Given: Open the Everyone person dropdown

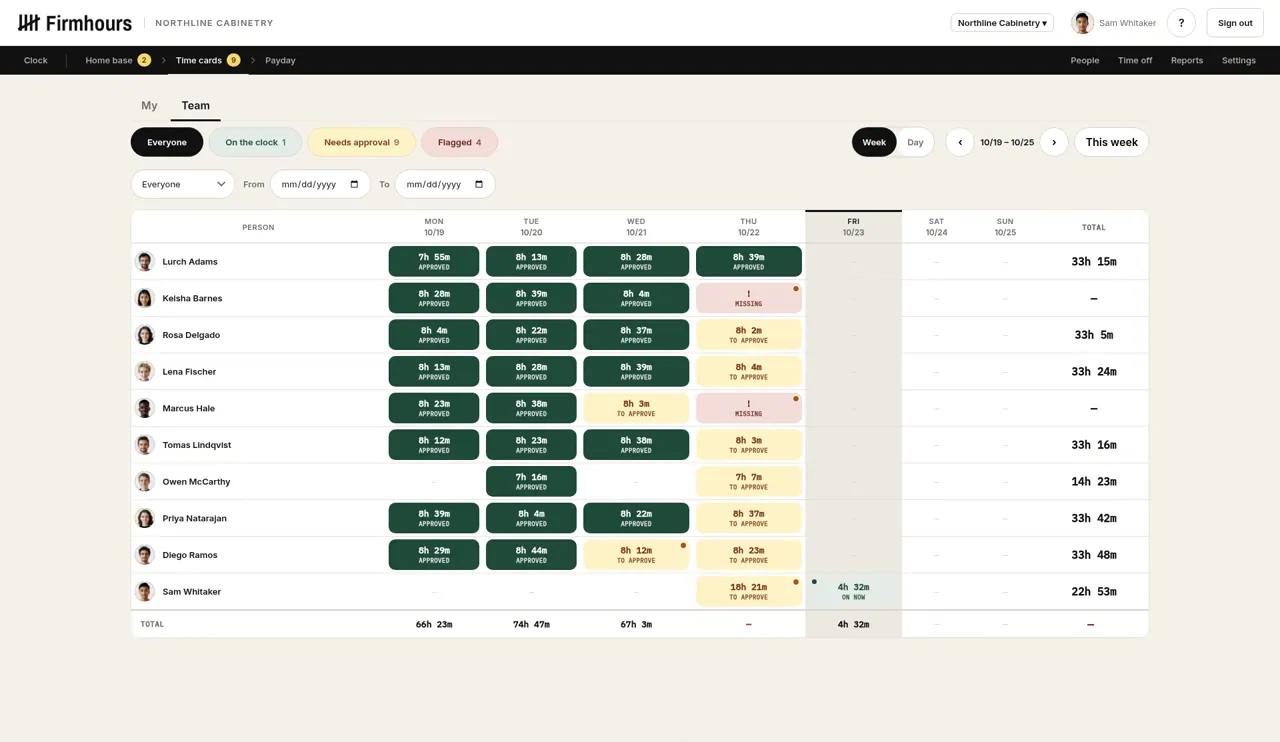Looking at the screenshot, I should (183, 184).
